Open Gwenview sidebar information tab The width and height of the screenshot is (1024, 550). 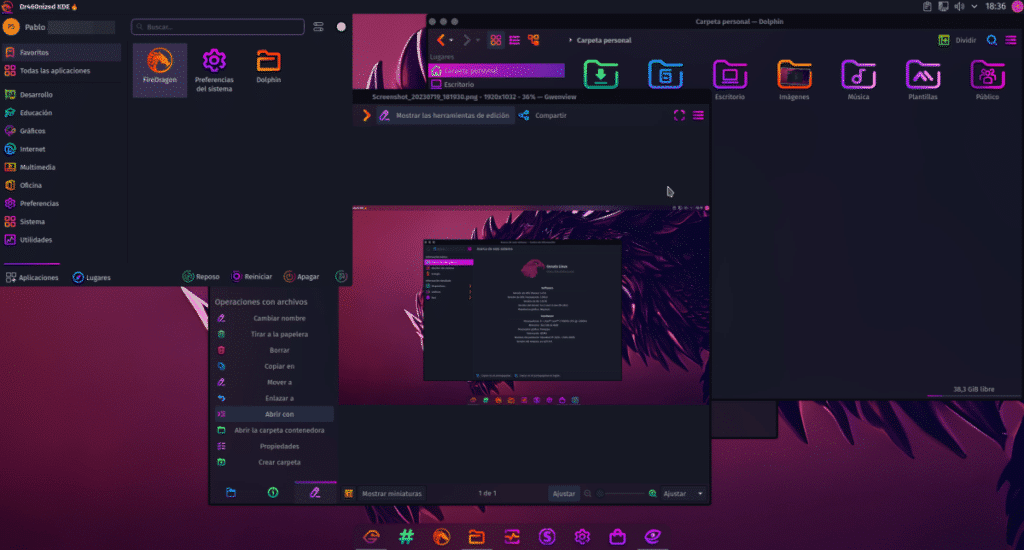click(x=273, y=493)
